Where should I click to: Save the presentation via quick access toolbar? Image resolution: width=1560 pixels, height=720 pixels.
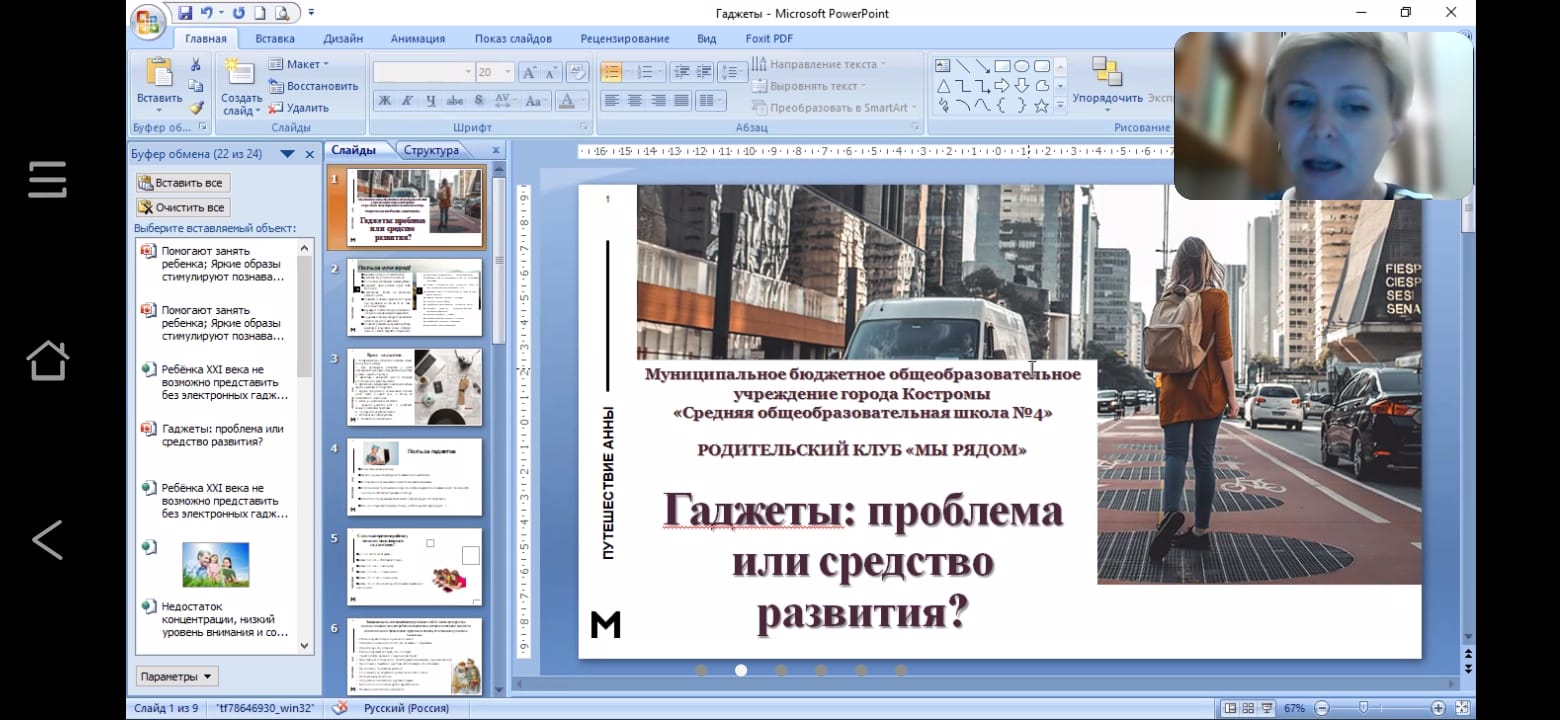185,13
